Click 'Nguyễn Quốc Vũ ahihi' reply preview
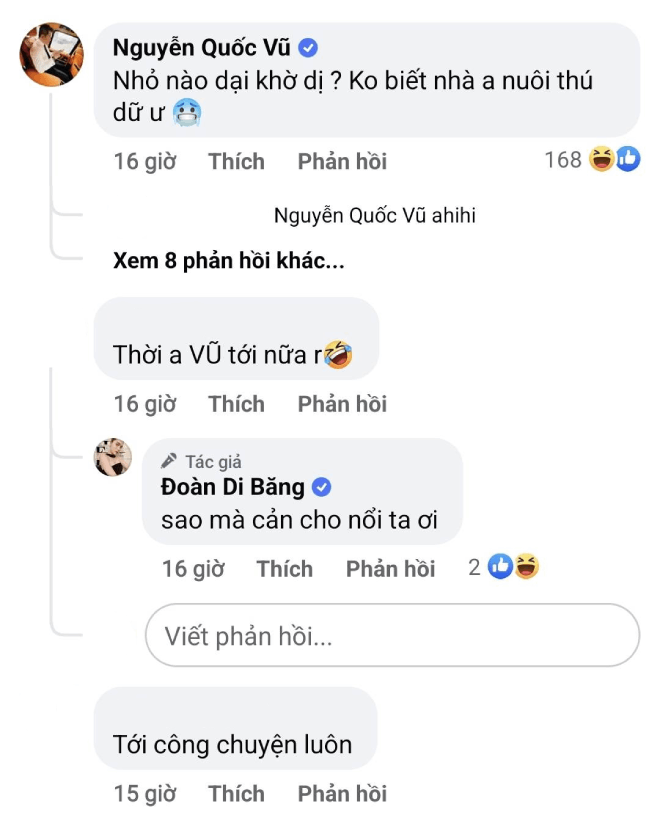The image size is (660, 818). [375, 214]
